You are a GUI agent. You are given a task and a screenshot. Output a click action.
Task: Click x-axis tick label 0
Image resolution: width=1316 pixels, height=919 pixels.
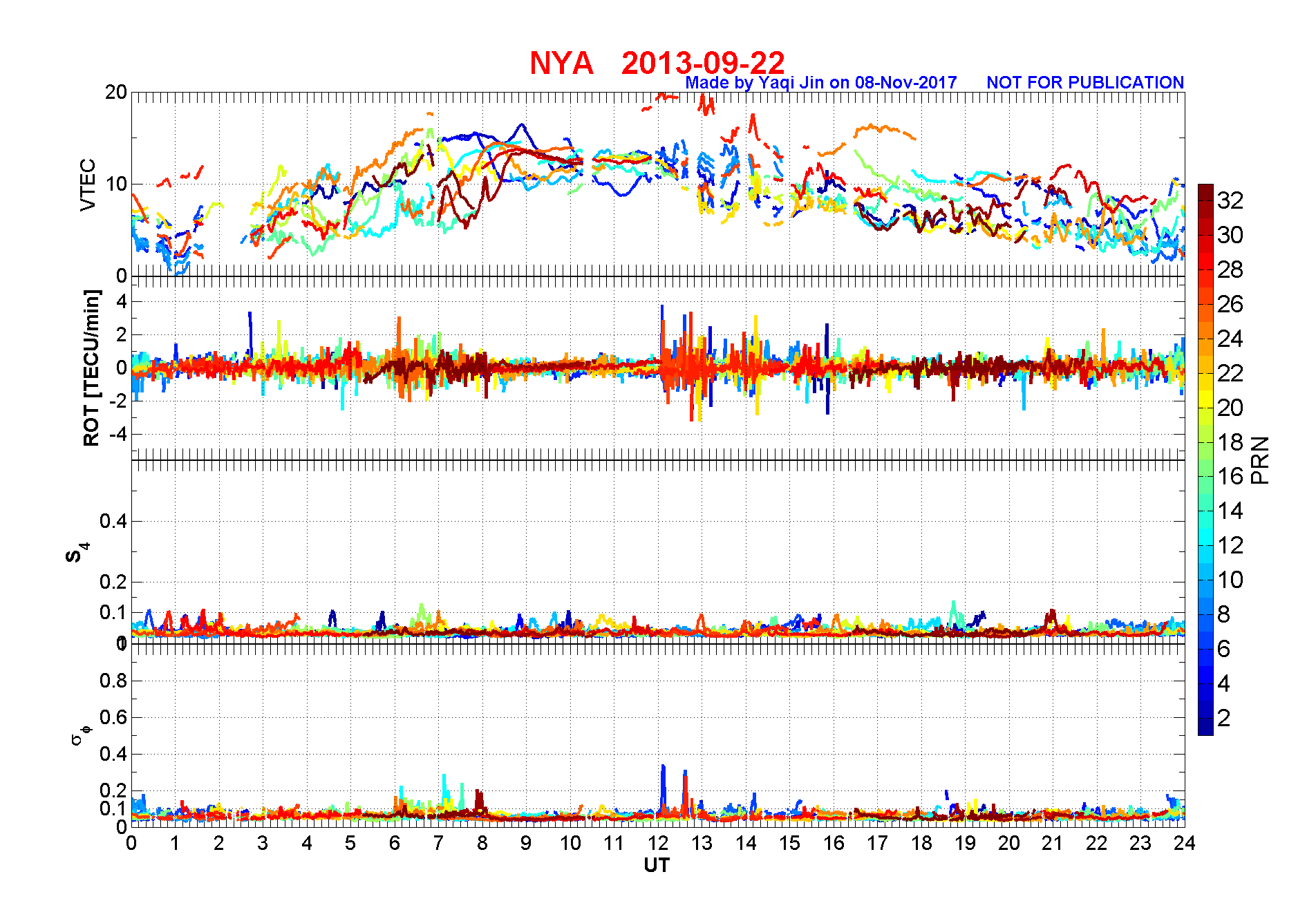tap(131, 843)
